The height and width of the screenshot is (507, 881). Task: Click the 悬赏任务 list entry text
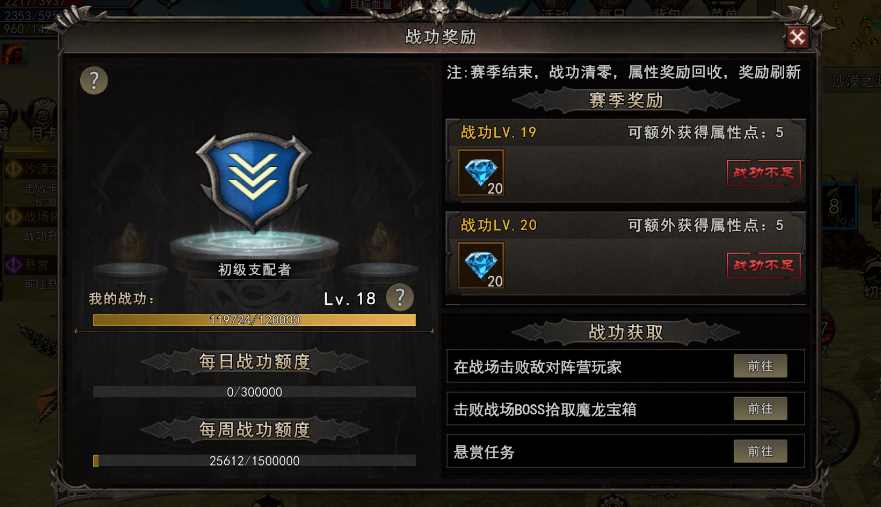coord(484,452)
